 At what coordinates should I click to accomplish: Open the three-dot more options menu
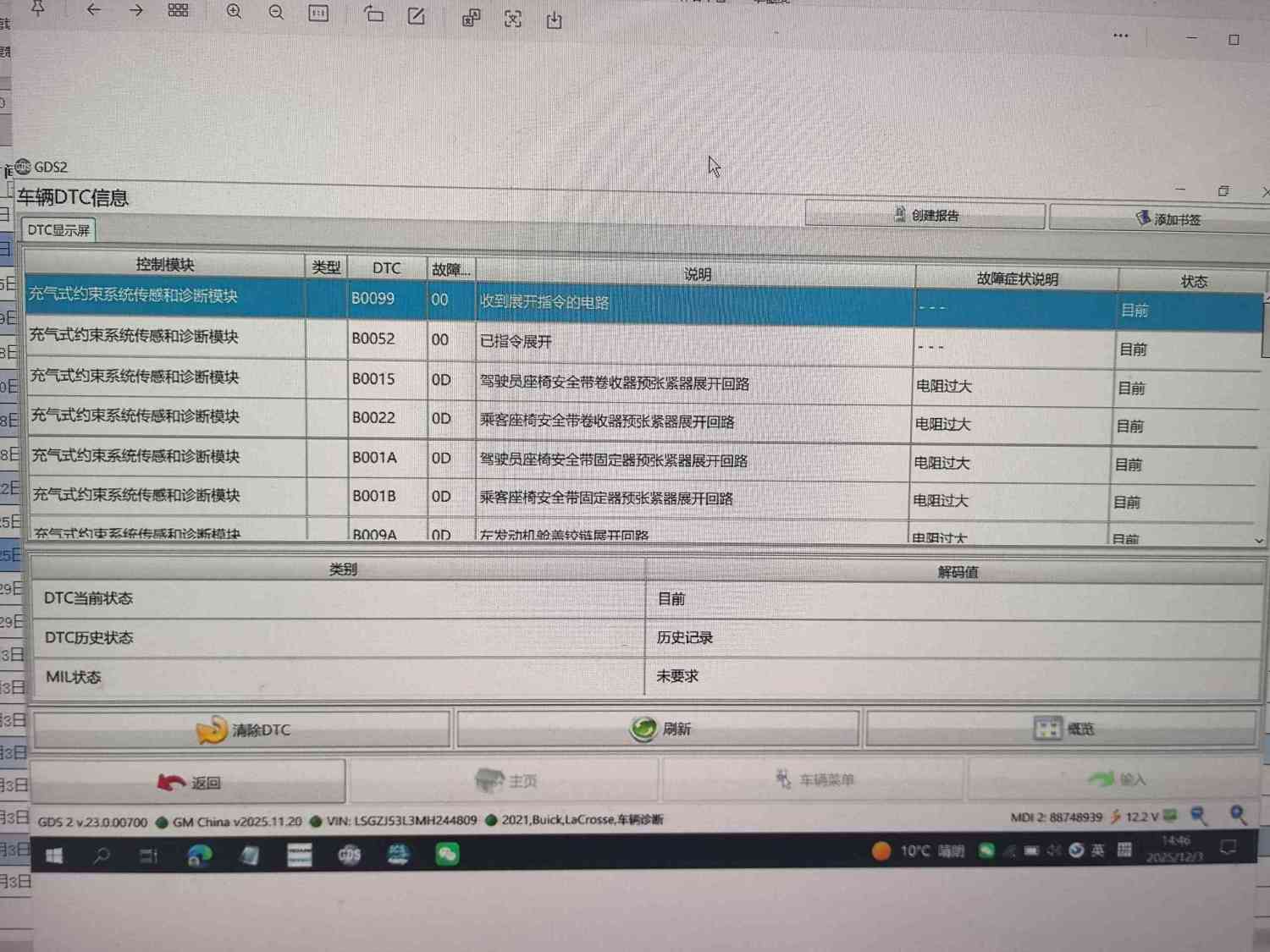pyautogui.click(x=1120, y=36)
